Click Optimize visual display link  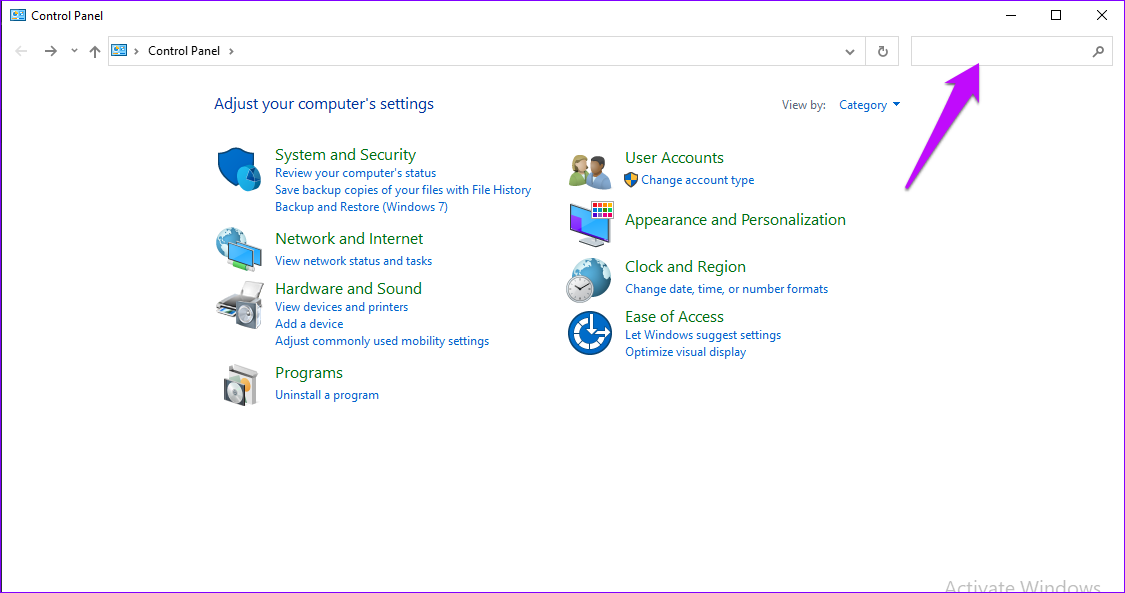tap(685, 352)
